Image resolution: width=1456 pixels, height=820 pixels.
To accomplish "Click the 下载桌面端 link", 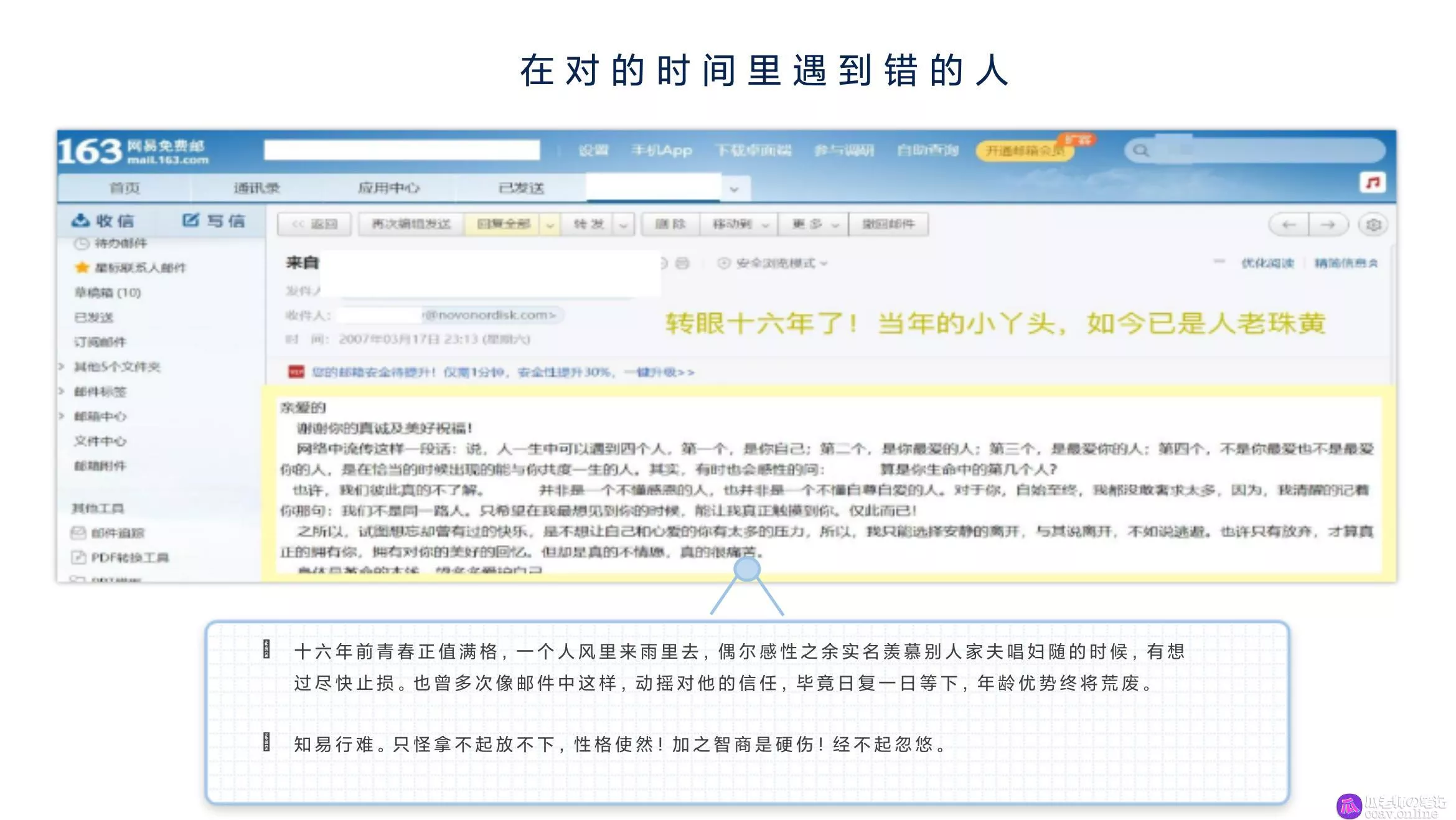I will [753, 150].
